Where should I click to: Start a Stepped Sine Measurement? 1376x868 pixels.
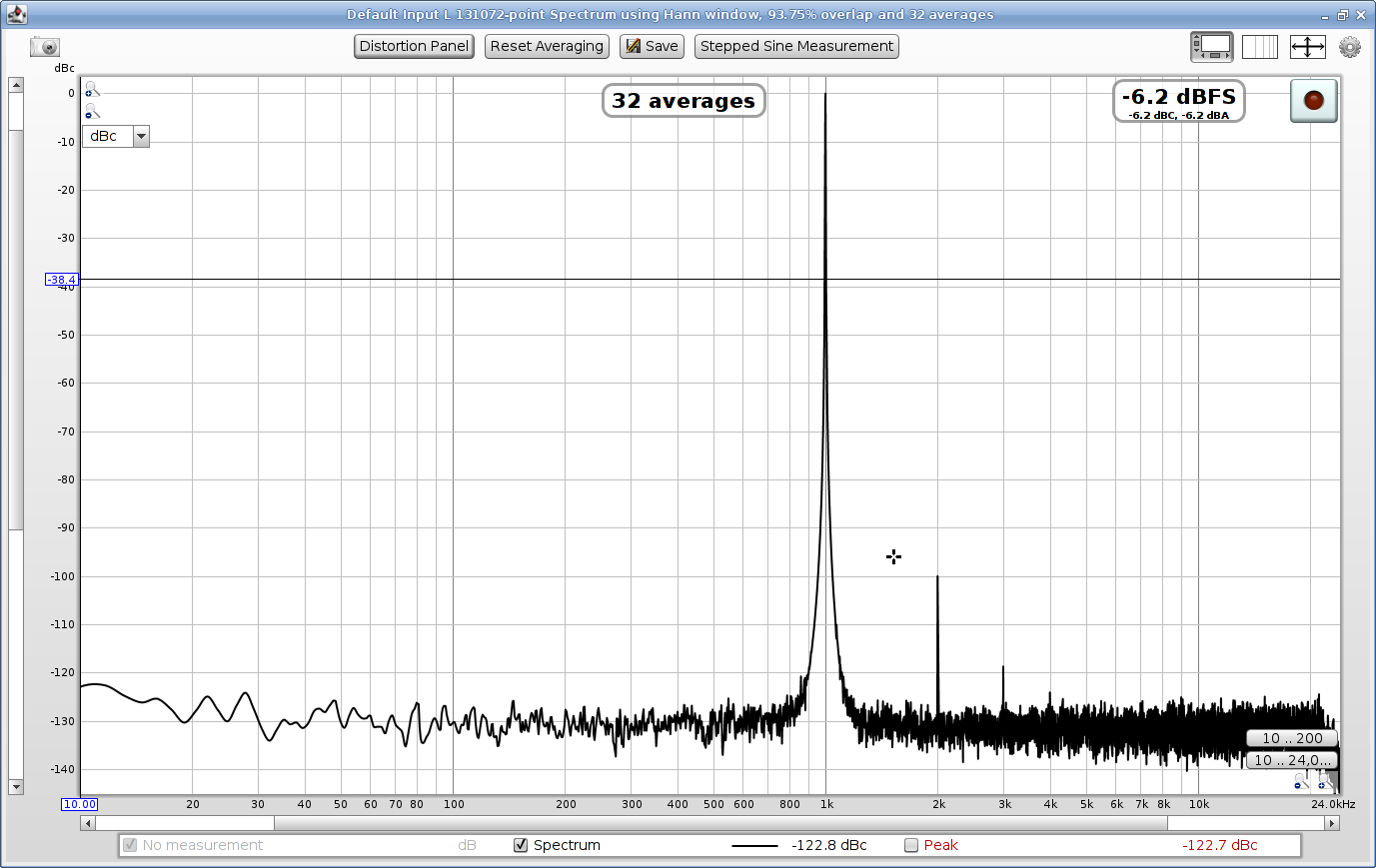(x=796, y=46)
